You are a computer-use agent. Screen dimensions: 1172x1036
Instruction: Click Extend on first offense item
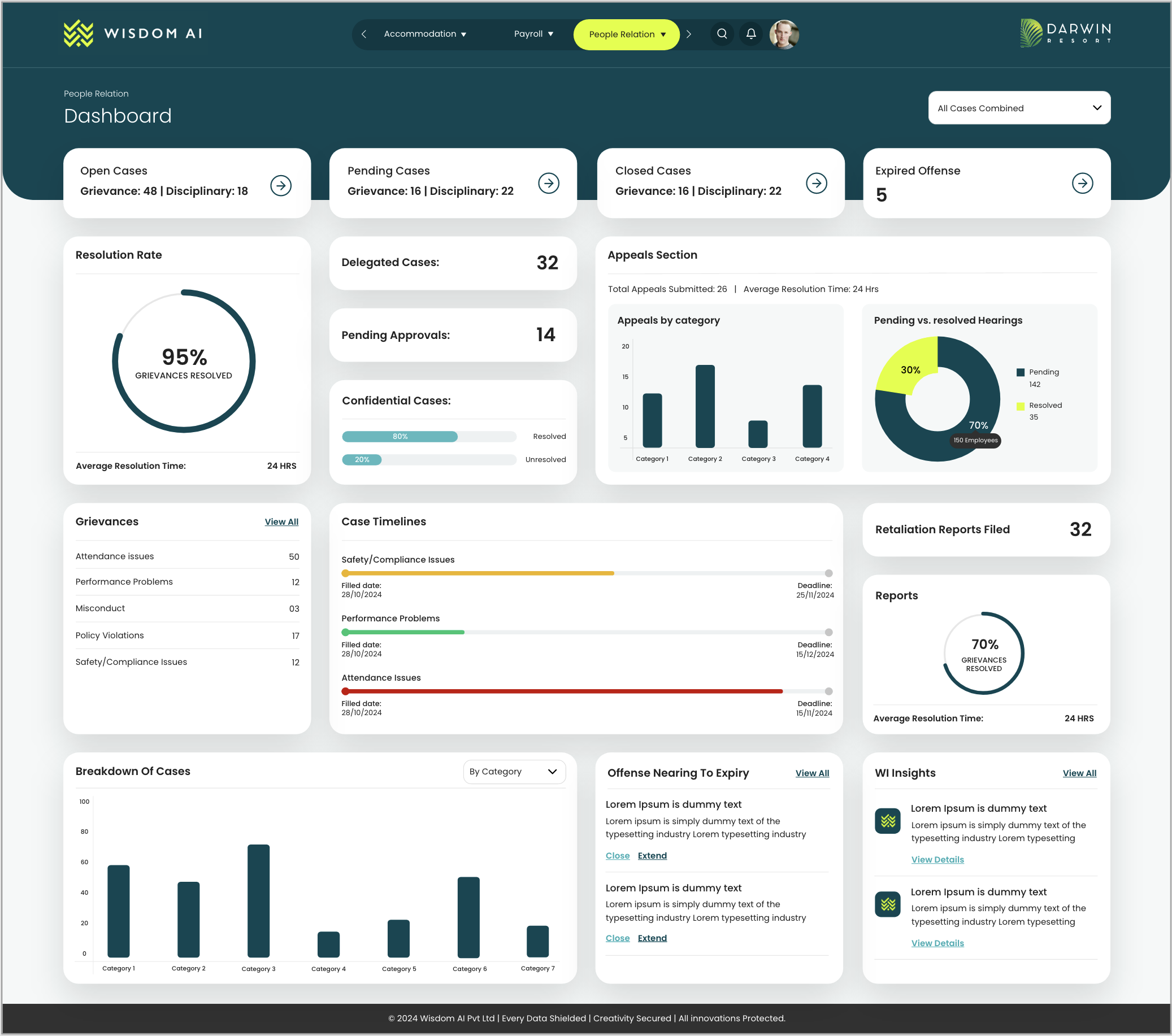pyautogui.click(x=652, y=855)
